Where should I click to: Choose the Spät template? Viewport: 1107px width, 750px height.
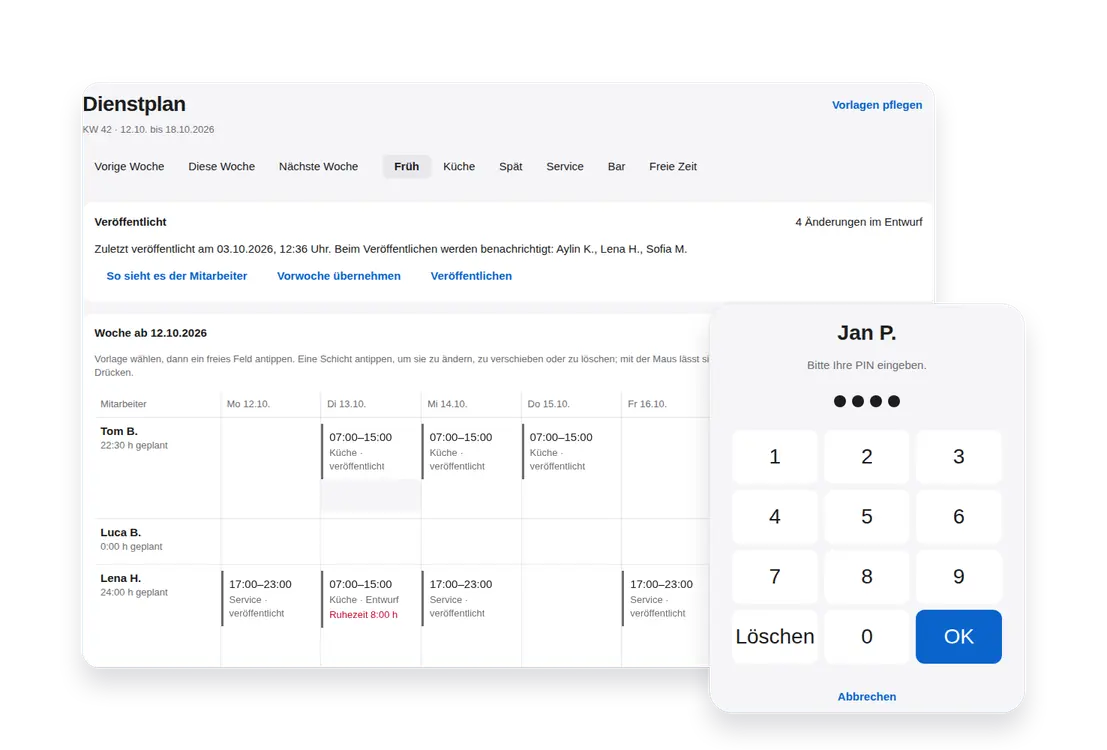point(510,167)
